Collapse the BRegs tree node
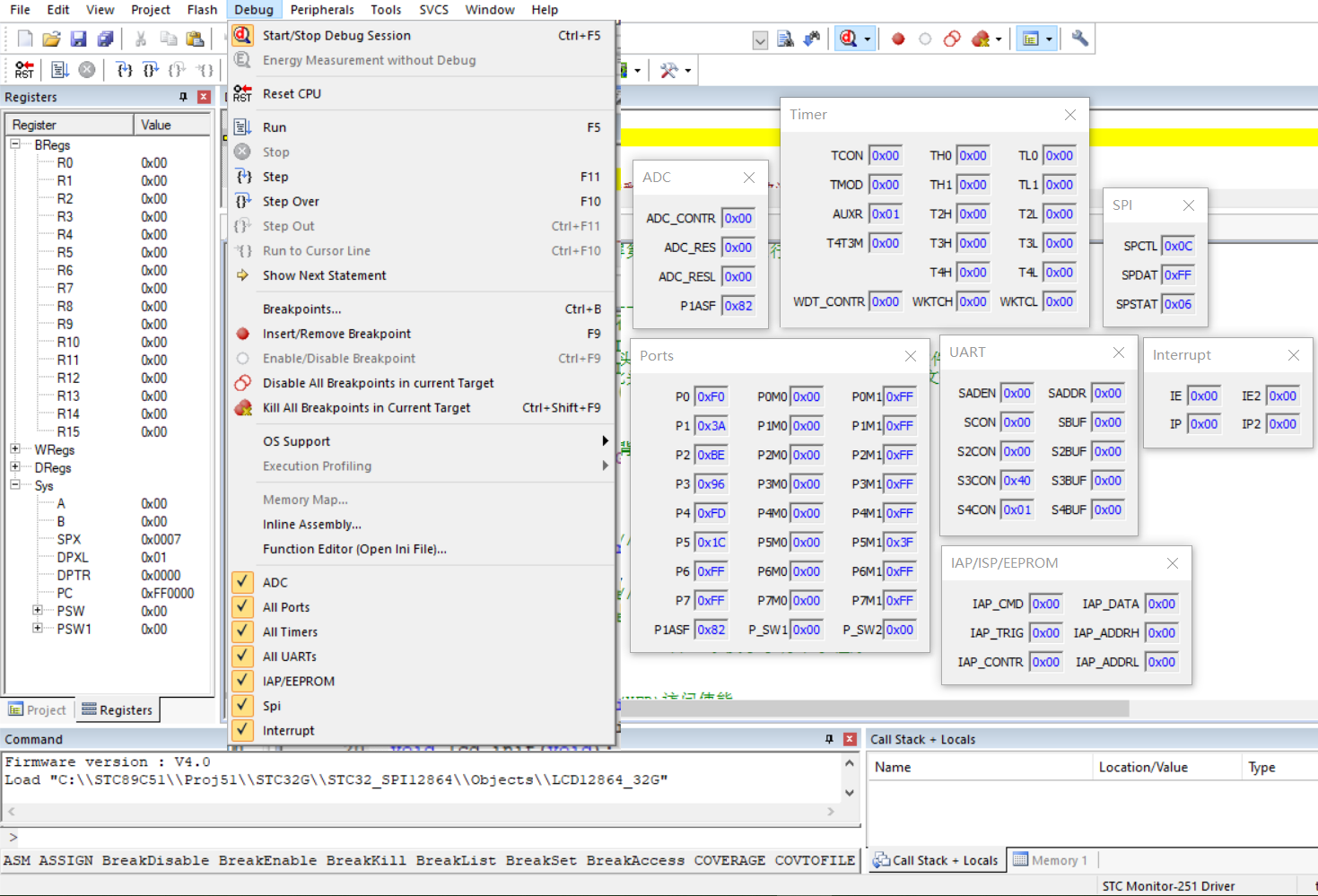This screenshot has height=896, width=1318. tap(15, 144)
